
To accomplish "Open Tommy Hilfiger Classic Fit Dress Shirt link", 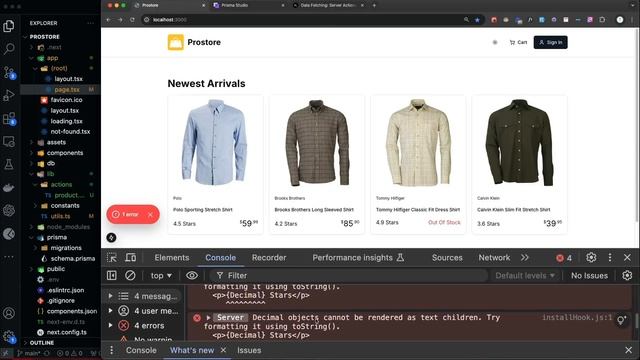I will pos(418,210).
